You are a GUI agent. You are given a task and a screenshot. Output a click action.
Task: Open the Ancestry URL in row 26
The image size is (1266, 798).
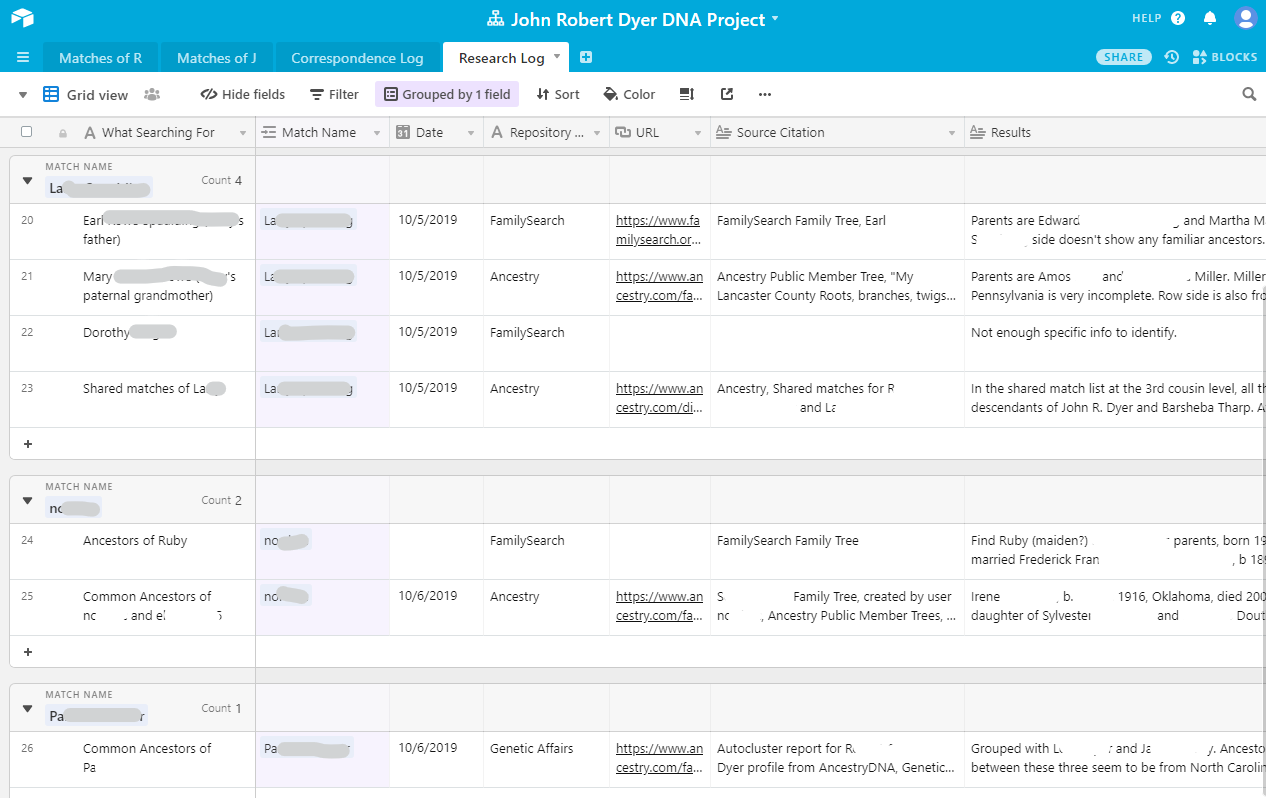(x=659, y=758)
